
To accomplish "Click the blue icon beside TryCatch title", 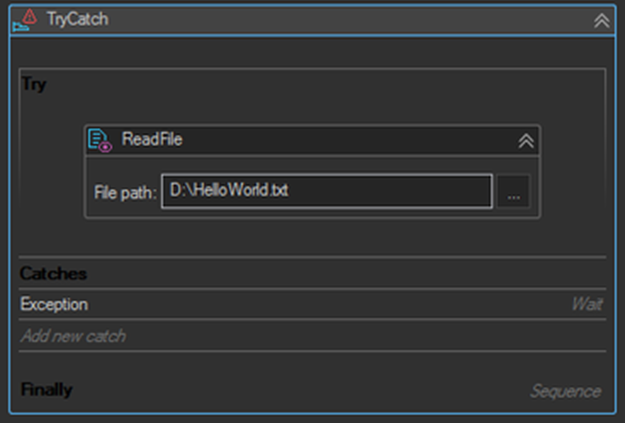I will click(20, 27).
